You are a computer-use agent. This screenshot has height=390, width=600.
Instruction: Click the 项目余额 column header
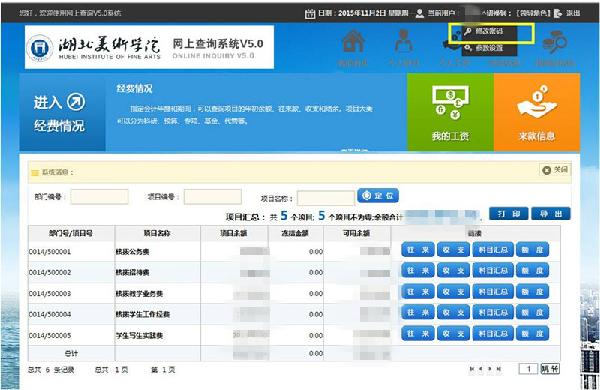click(234, 233)
